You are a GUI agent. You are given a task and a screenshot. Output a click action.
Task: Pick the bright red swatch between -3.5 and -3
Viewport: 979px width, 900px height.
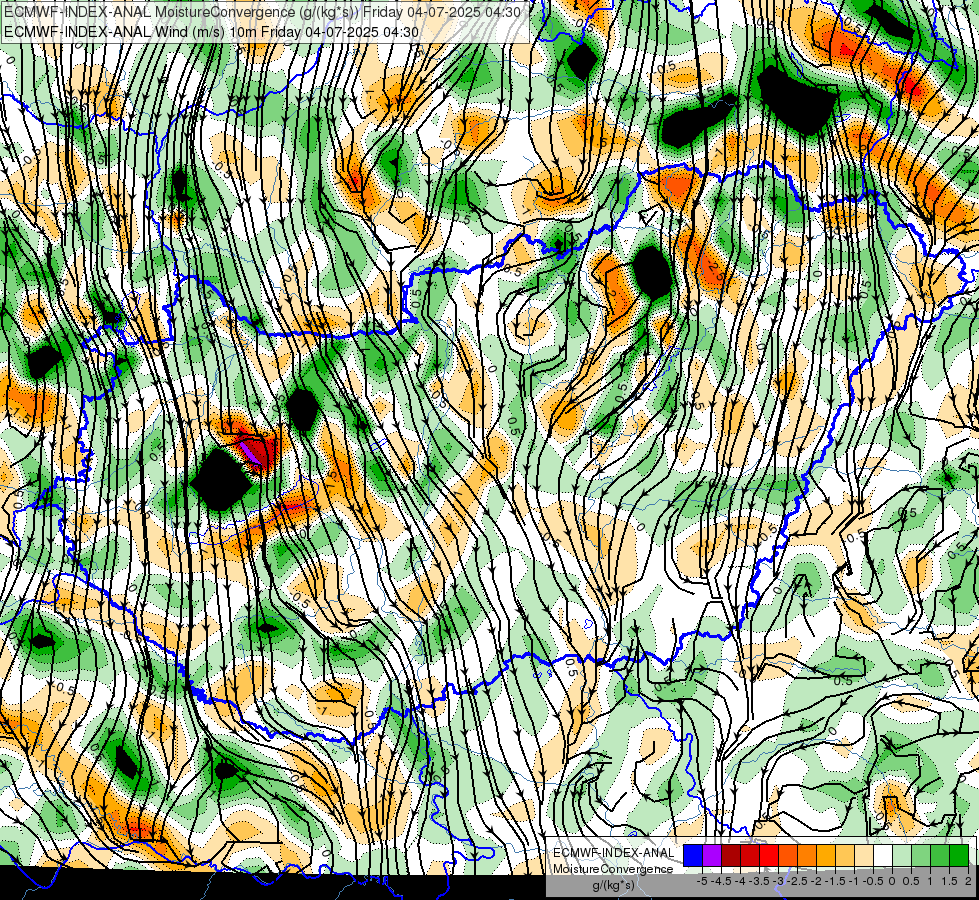(769, 856)
